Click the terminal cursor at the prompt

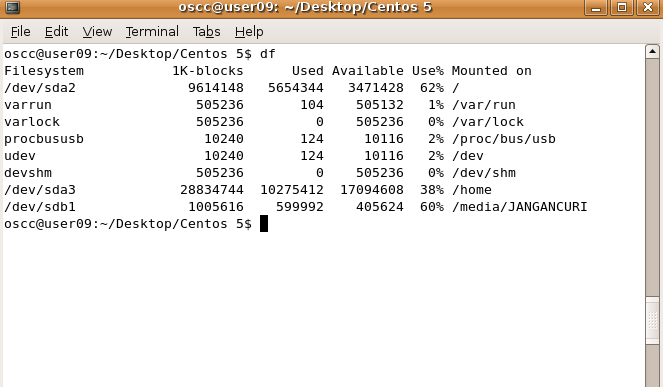click(x=264, y=224)
